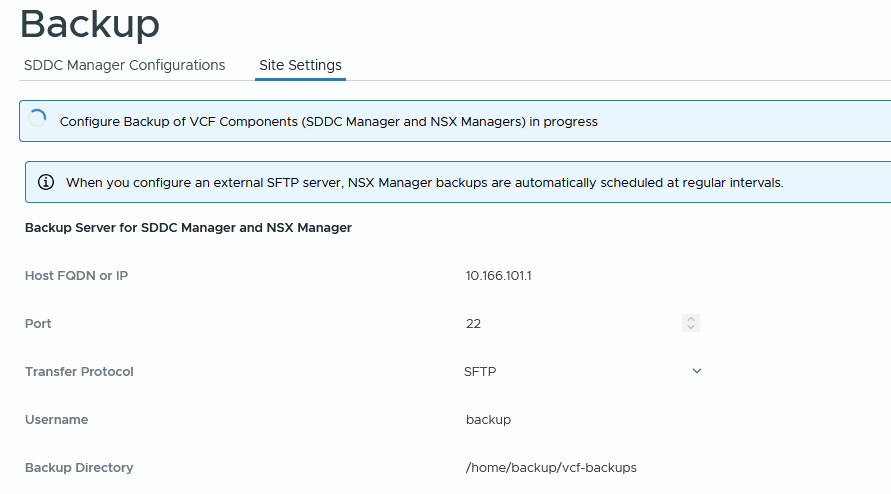This screenshot has height=494, width=891.
Task: Click the Backup page heading
Action: point(90,24)
